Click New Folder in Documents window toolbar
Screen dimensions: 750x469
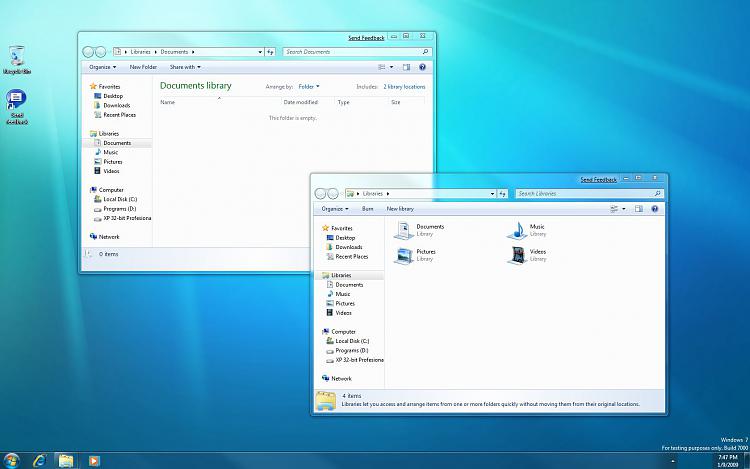coord(143,67)
